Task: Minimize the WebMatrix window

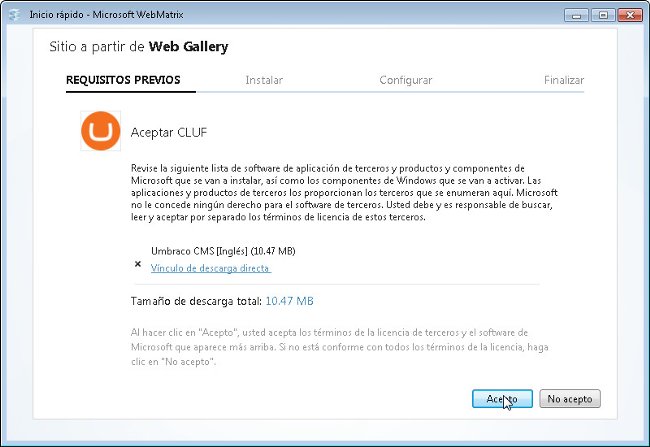Action: [576, 15]
